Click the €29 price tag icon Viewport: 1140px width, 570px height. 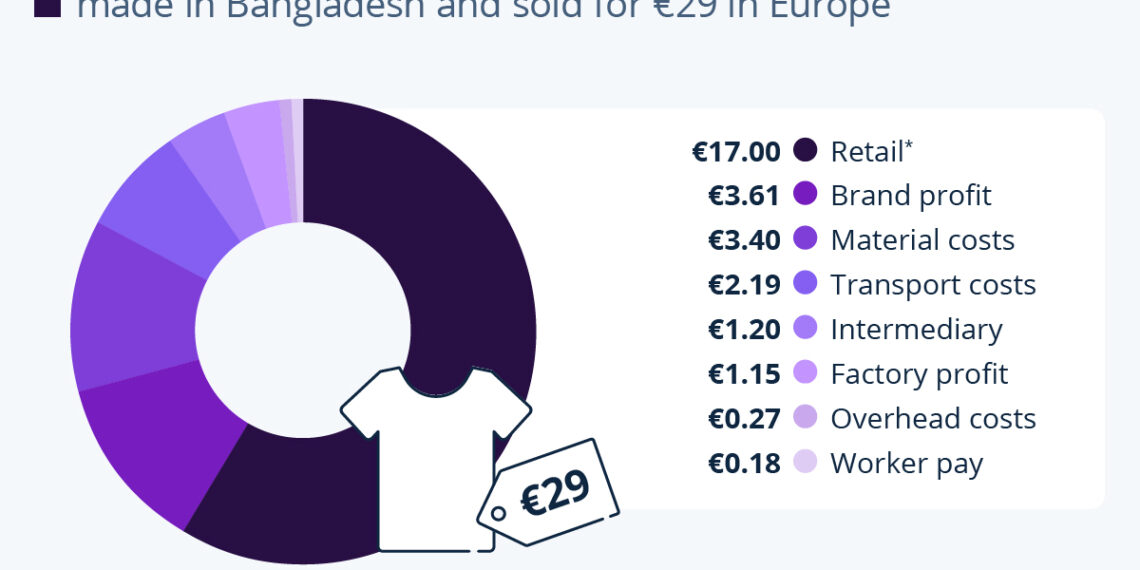(x=550, y=494)
